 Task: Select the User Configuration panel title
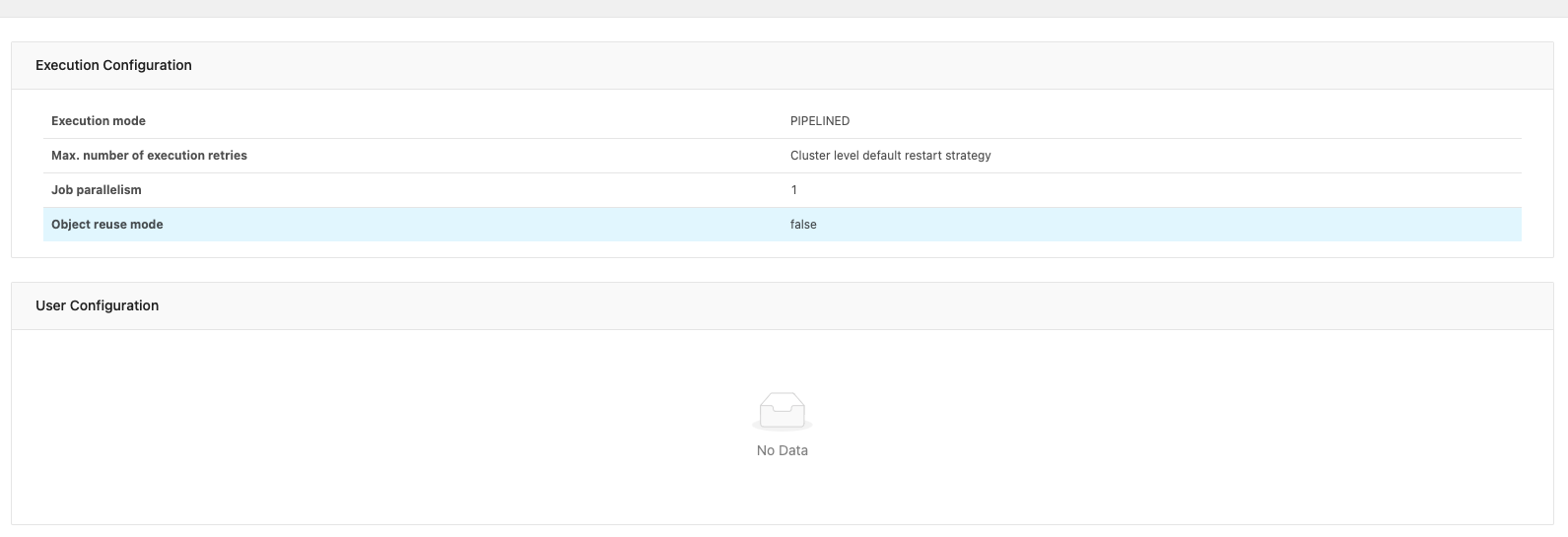point(97,305)
